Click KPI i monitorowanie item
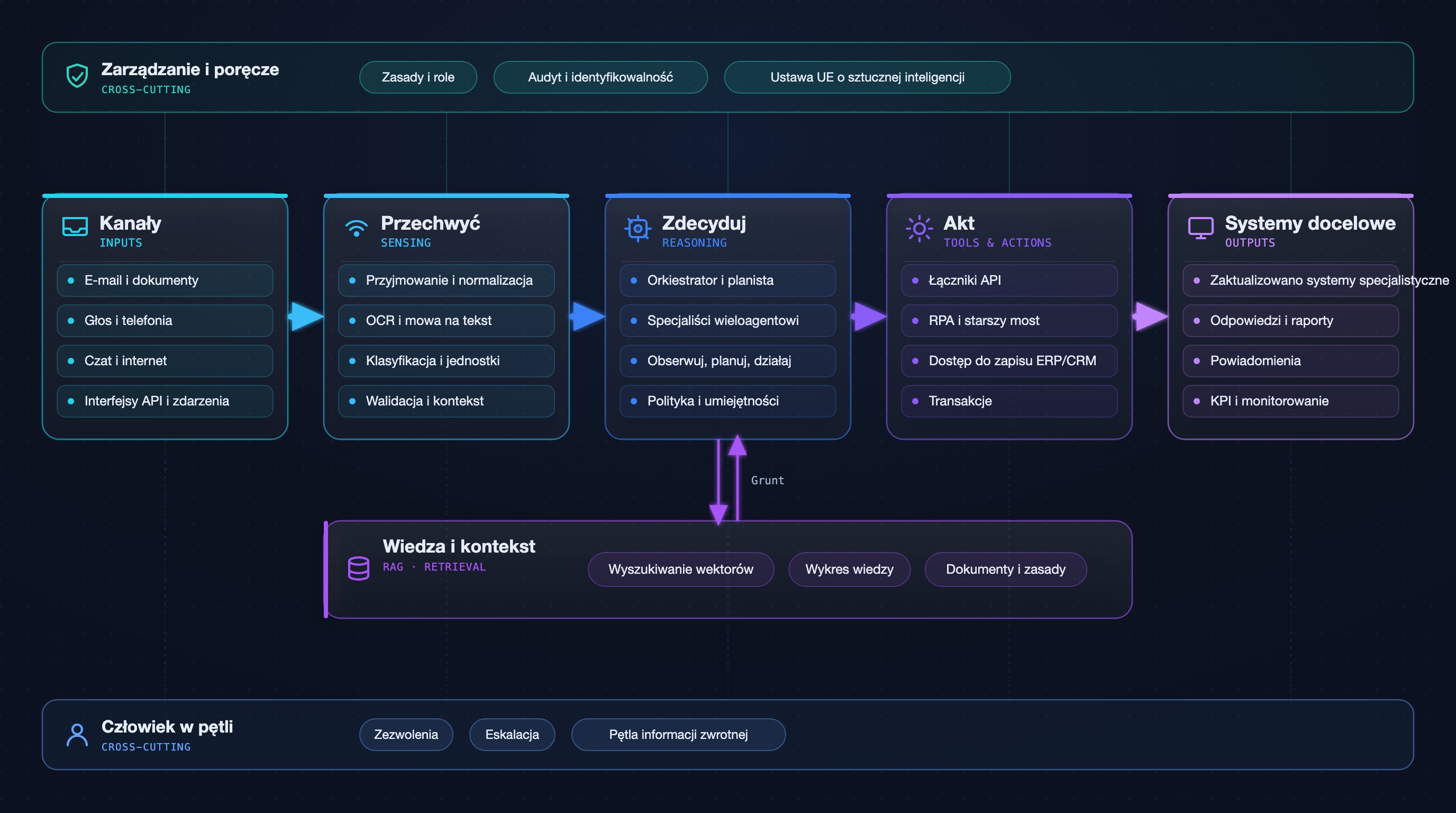 point(1290,401)
